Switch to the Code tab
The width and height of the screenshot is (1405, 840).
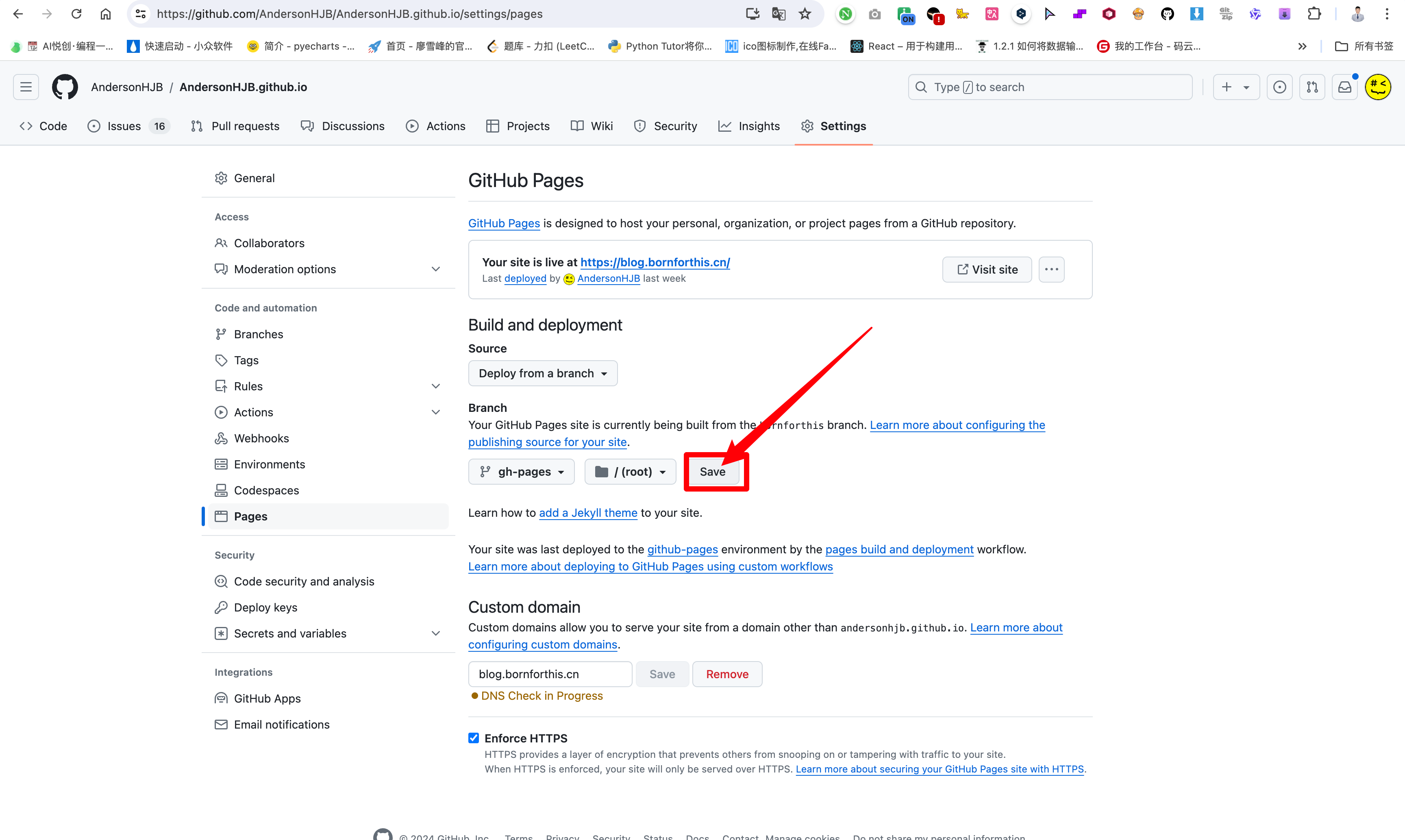point(43,126)
